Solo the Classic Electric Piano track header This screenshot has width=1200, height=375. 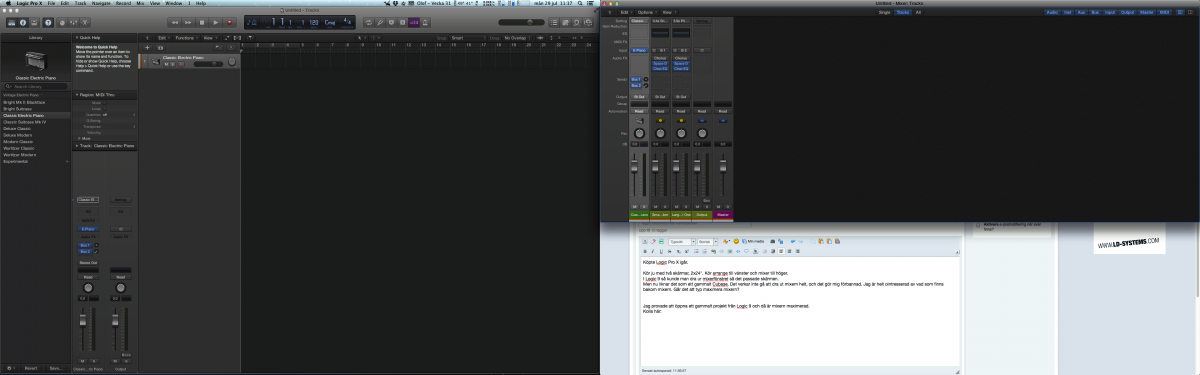tap(172, 64)
